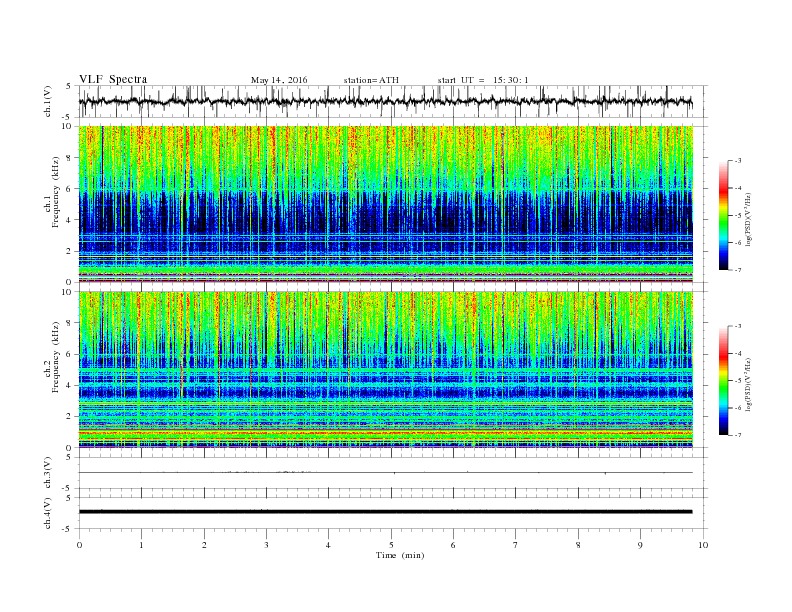Viewport: 792px width, 612px height.
Task: Click the ch.1 spectrogram color bar
Action: [x=723, y=216]
